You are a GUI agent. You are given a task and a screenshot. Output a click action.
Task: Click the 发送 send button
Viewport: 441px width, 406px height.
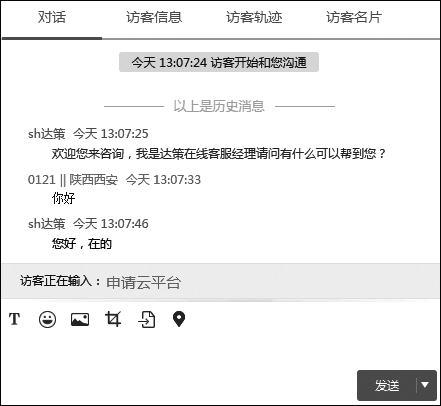click(387, 385)
